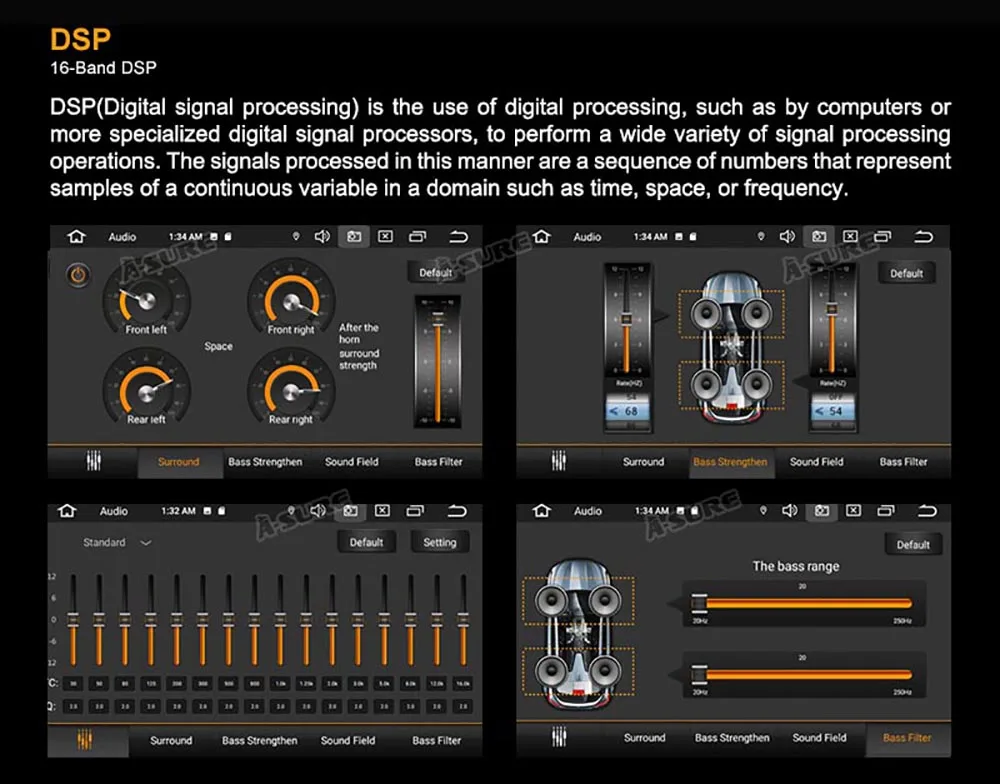The width and height of the screenshot is (1000, 784).
Task: Tap the volume speaker icon on the Surround screen
Action: 322,237
